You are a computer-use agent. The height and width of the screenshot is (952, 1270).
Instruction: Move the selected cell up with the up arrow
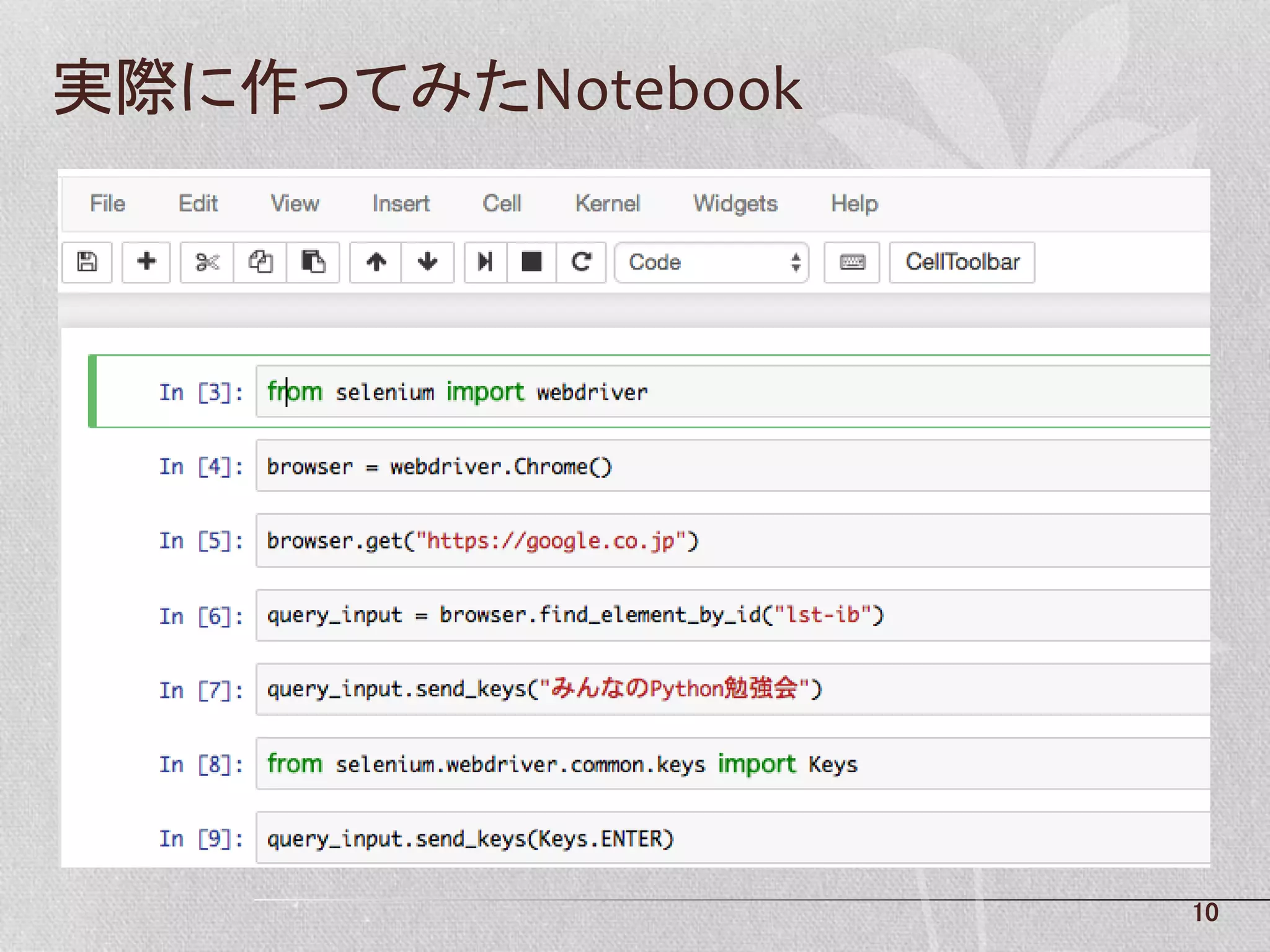coord(376,262)
